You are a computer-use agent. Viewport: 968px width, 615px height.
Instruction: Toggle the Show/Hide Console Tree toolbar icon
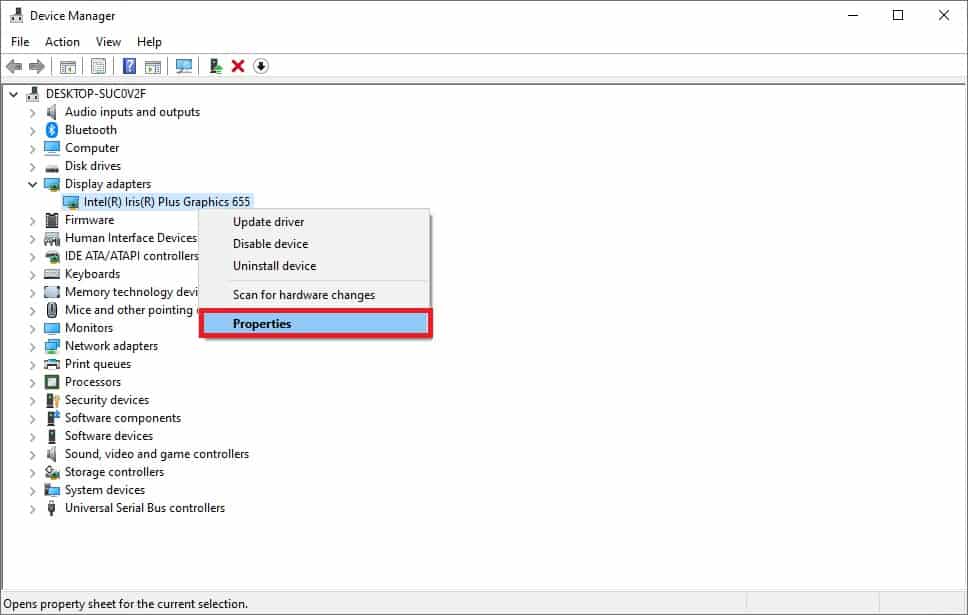[68, 66]
